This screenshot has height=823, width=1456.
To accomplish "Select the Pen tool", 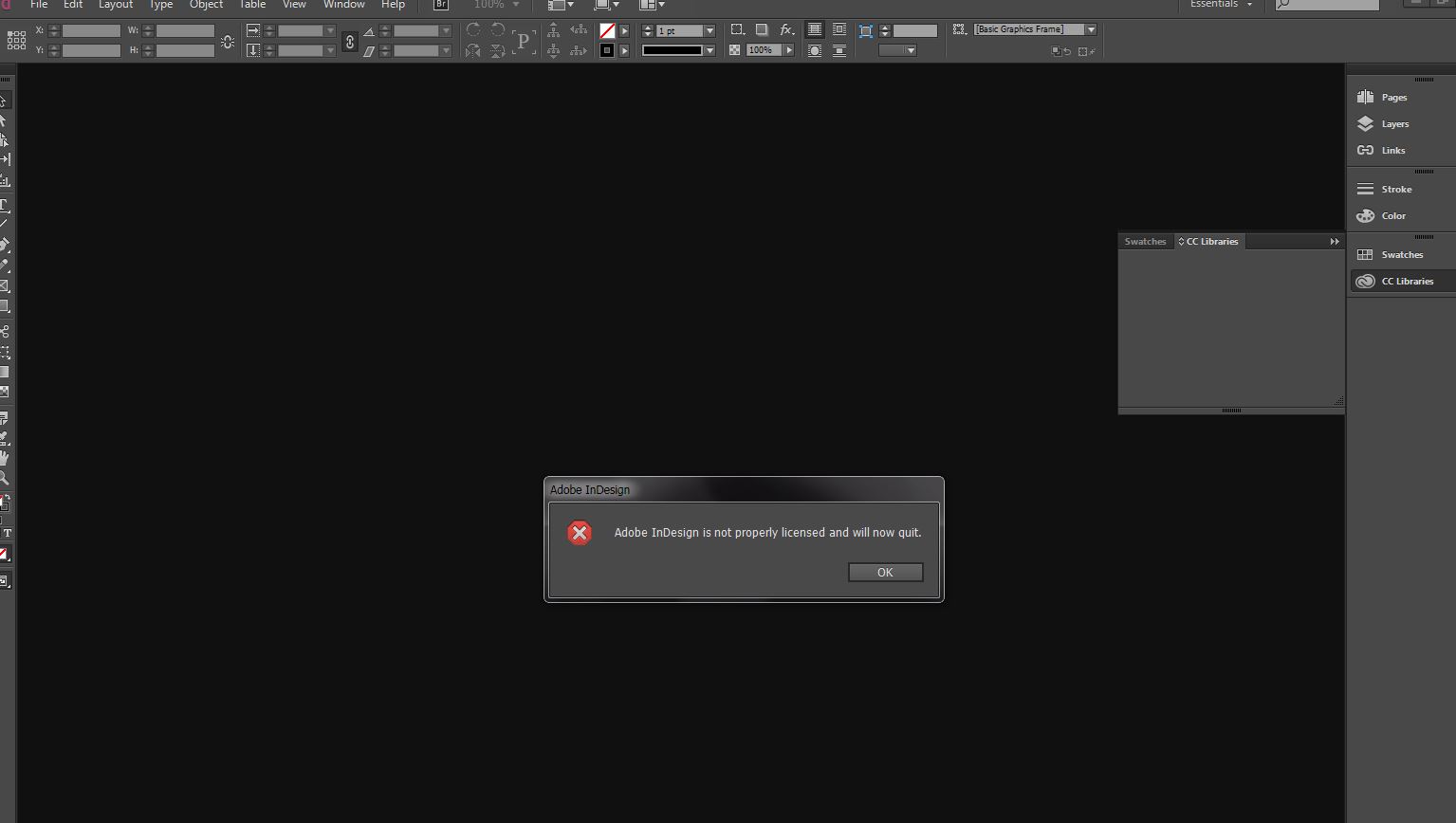I will point(4,245).
